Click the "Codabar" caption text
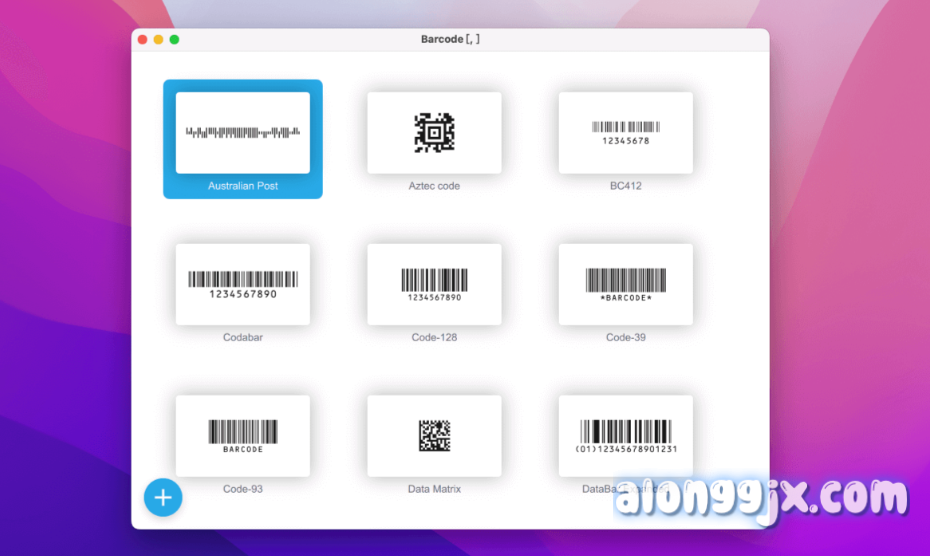Image resolution: width=930 pixels, height=556 pixels. (242, 338)
